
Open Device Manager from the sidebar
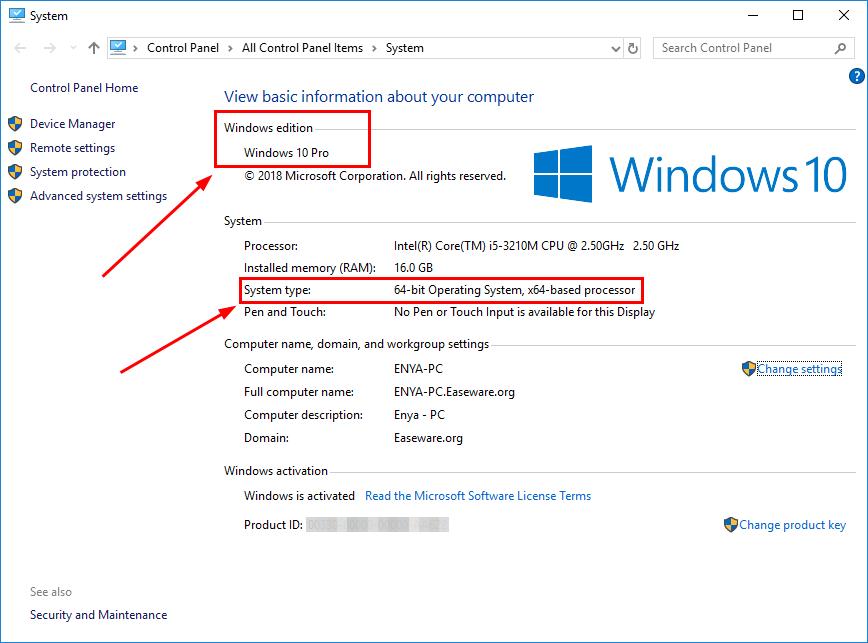coord(72,124)
